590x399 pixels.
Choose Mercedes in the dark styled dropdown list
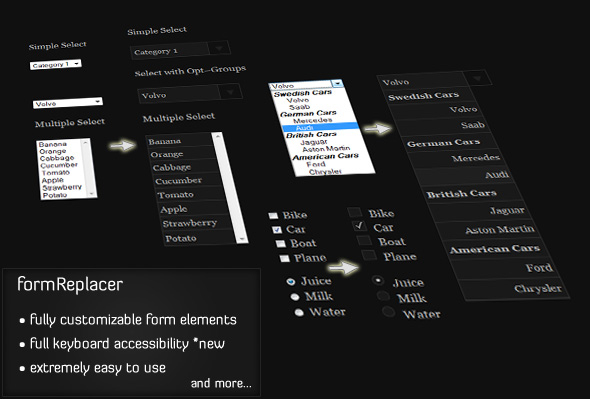click(456, 160)
